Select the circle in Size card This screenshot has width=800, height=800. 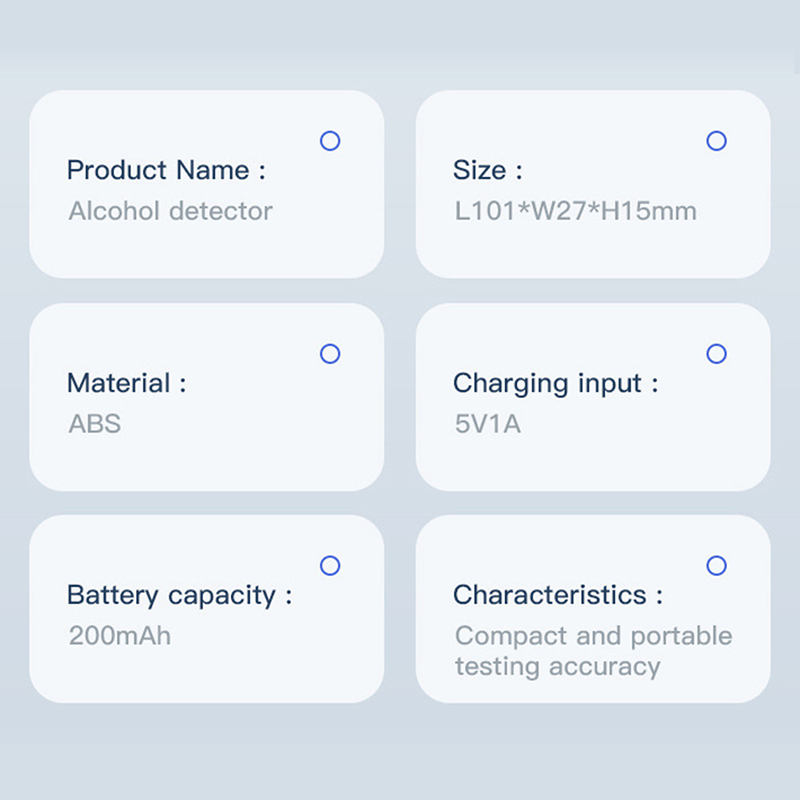[x=716, y=141]
